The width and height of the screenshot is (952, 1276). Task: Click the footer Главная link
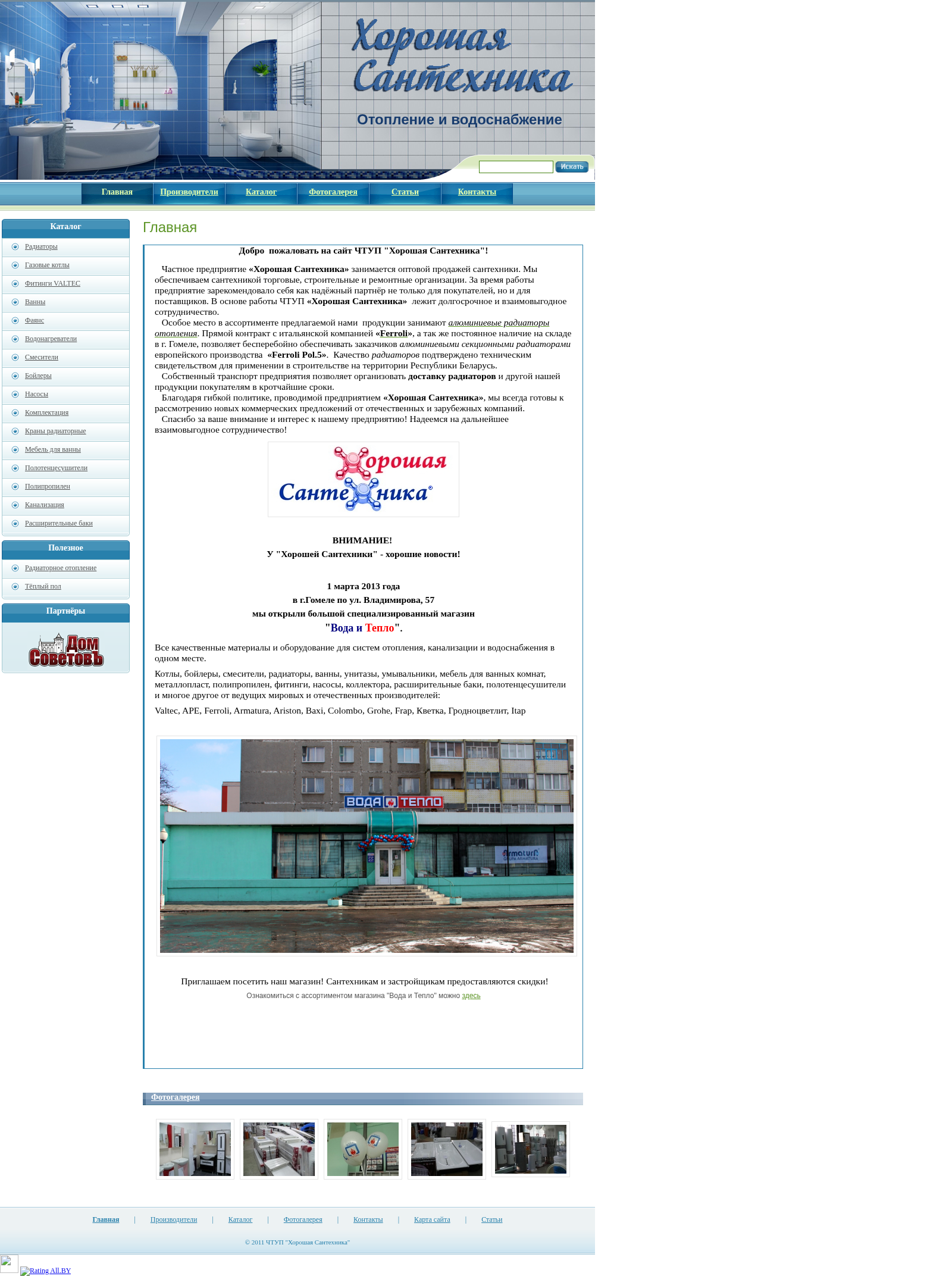click(x=106, y=1220)
